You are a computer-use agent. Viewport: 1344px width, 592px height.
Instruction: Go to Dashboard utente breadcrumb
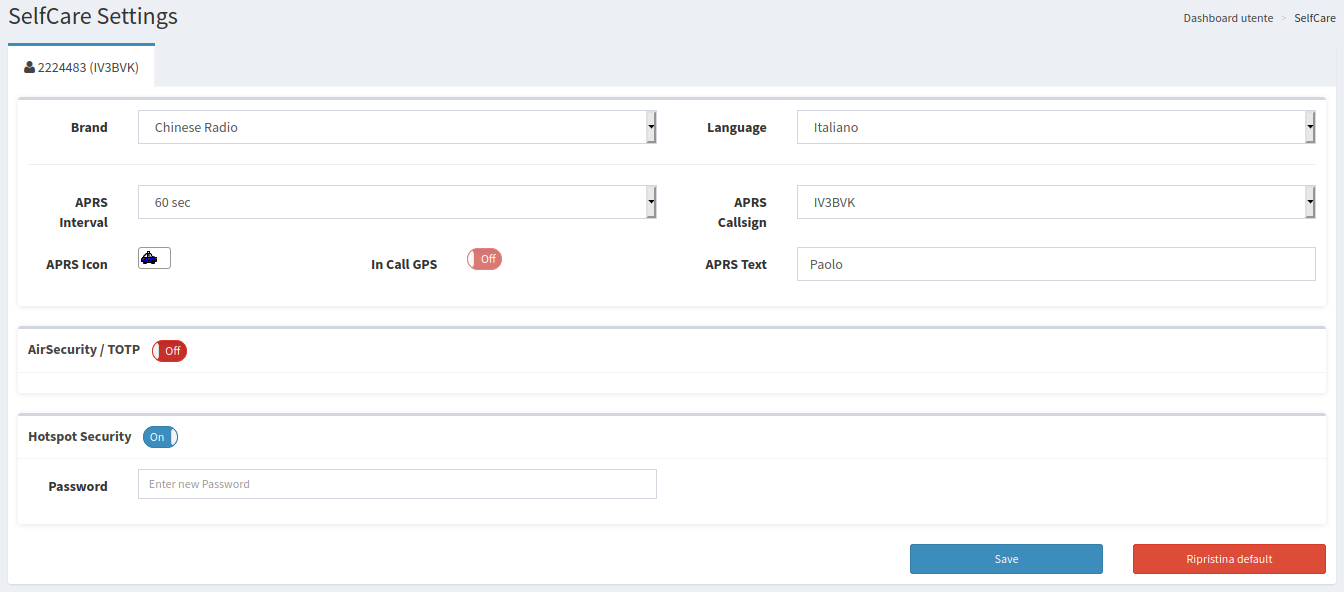point(1228,18)
